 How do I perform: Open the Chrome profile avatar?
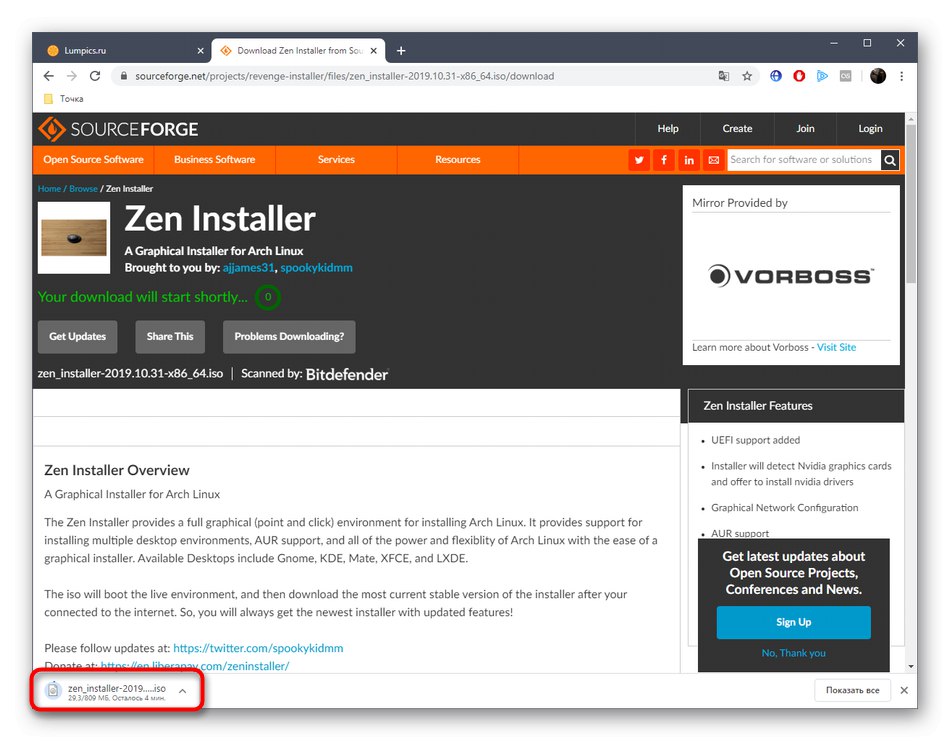tap(878, 76)
